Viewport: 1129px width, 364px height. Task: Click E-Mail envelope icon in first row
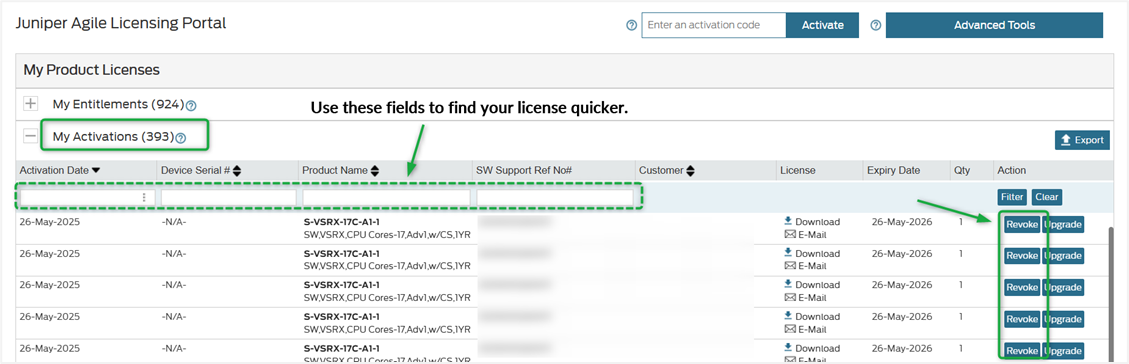tap(789, 235)
